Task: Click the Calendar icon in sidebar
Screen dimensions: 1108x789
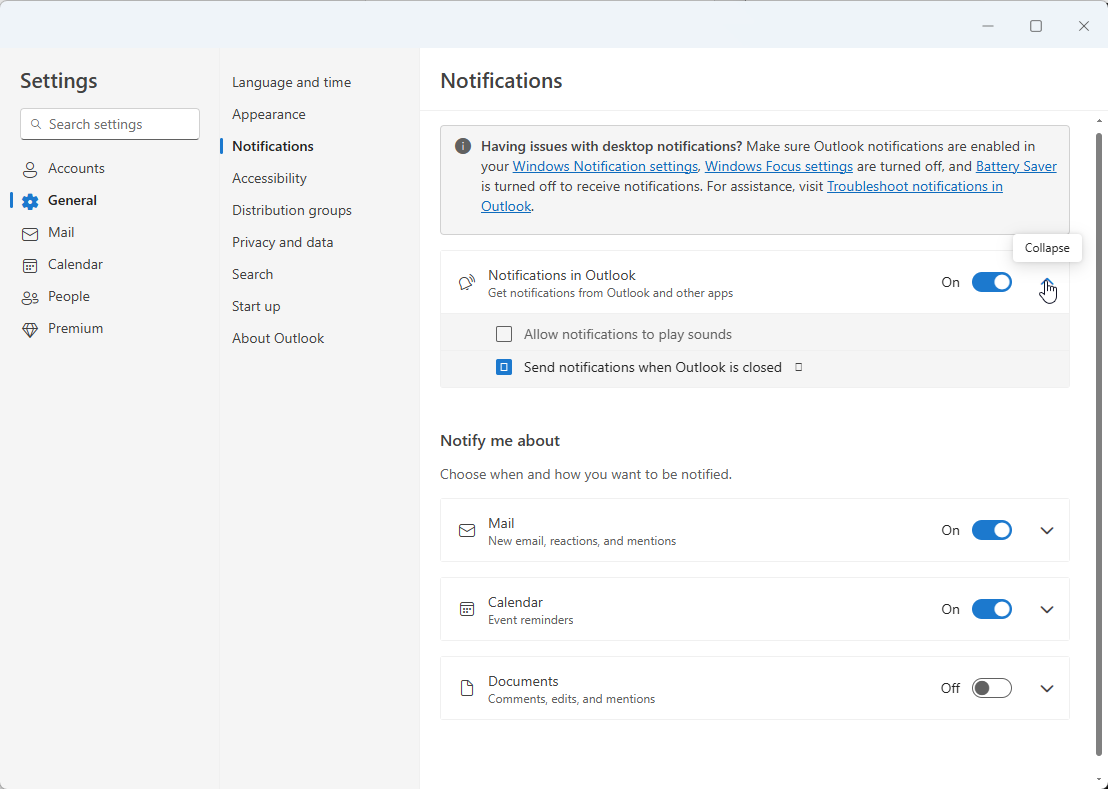Action: tap(30, 265)
